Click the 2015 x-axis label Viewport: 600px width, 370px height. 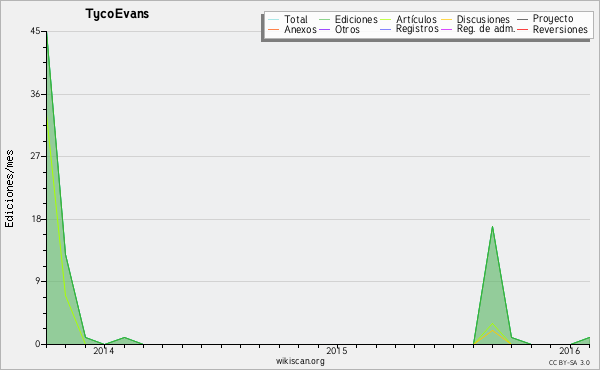337,350
